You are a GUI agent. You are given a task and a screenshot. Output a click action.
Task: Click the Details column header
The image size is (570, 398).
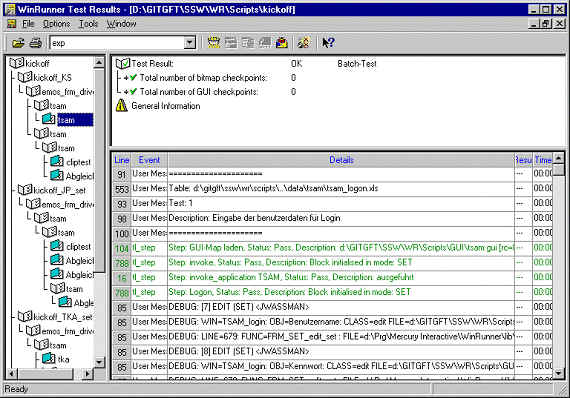[341, 160]
